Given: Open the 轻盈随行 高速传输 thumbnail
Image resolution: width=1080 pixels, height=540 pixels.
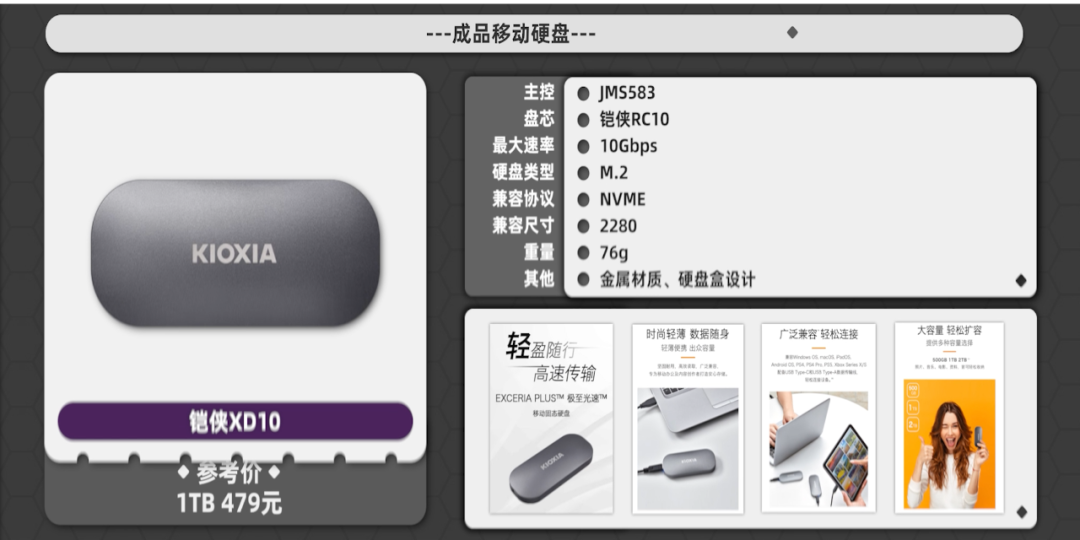Looking at the screenshot, I should tap(551, 418).
